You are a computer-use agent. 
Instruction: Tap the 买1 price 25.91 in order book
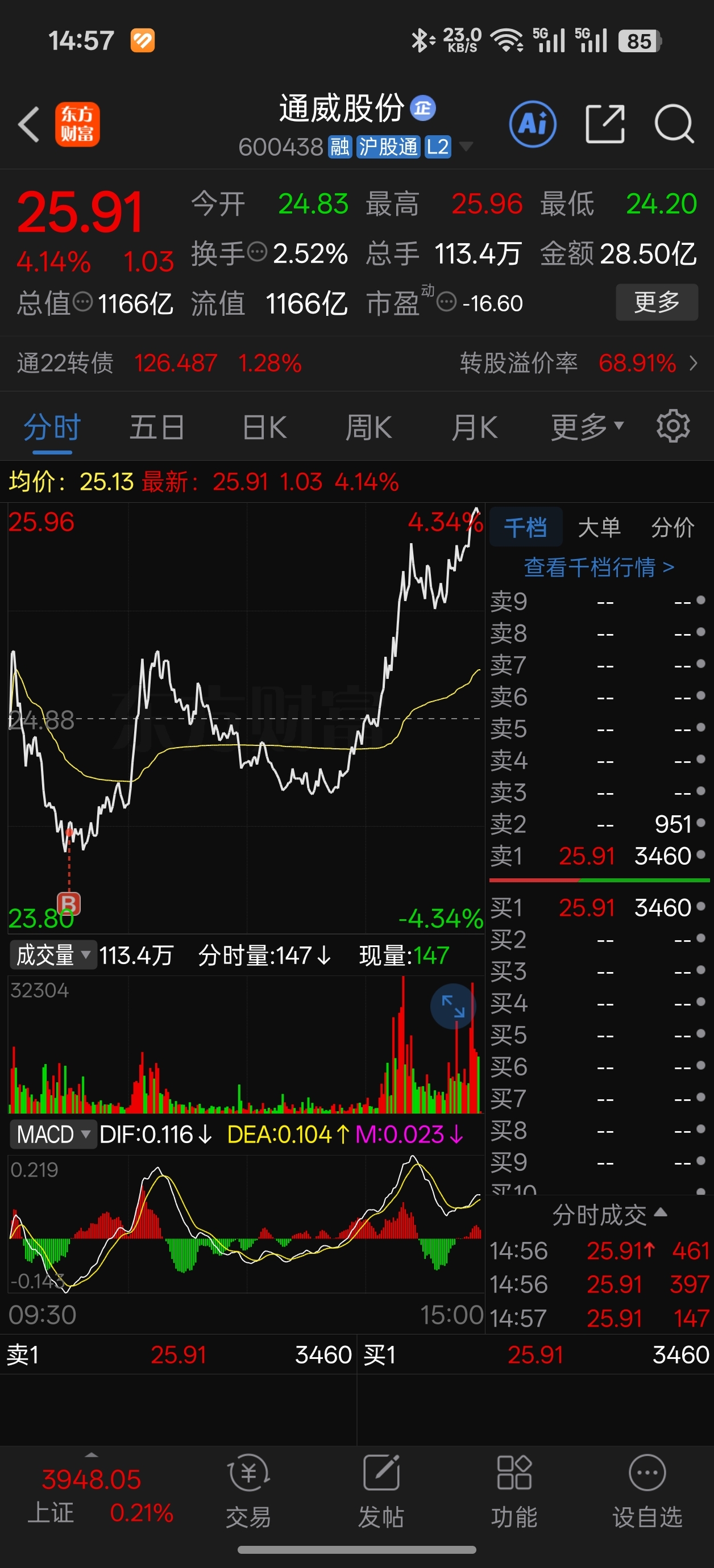pos(587,908)
